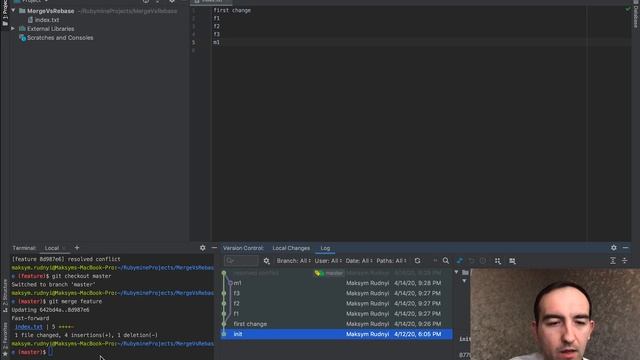Screen dimensions: 640x360
Task: Toggle the highlighted blue log toolbar icon
Action: (460, 261)
